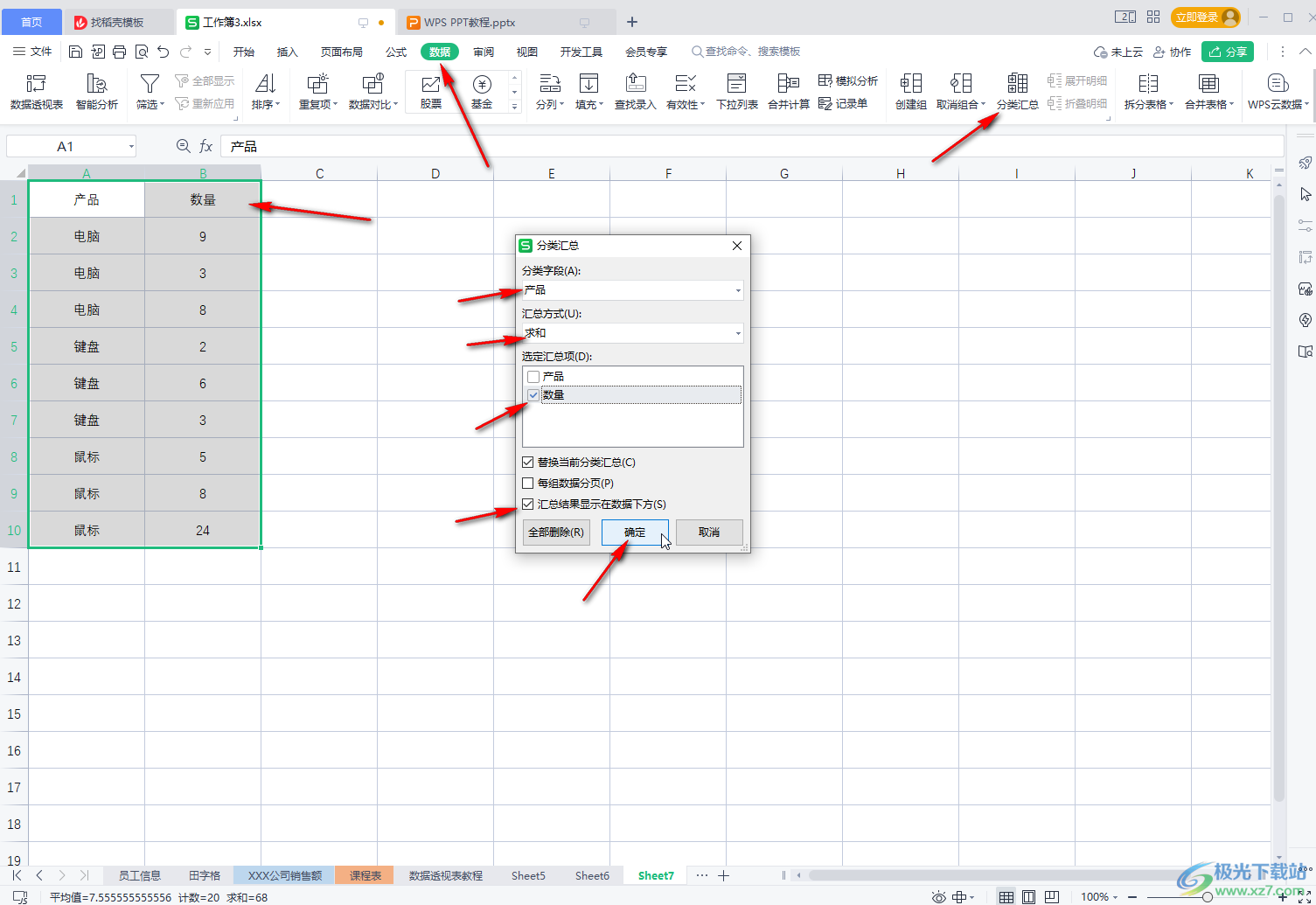This screenshot has width=1316, height=905.
Task: Click the formula bar showing 产品
Action: tap(752, 146)
